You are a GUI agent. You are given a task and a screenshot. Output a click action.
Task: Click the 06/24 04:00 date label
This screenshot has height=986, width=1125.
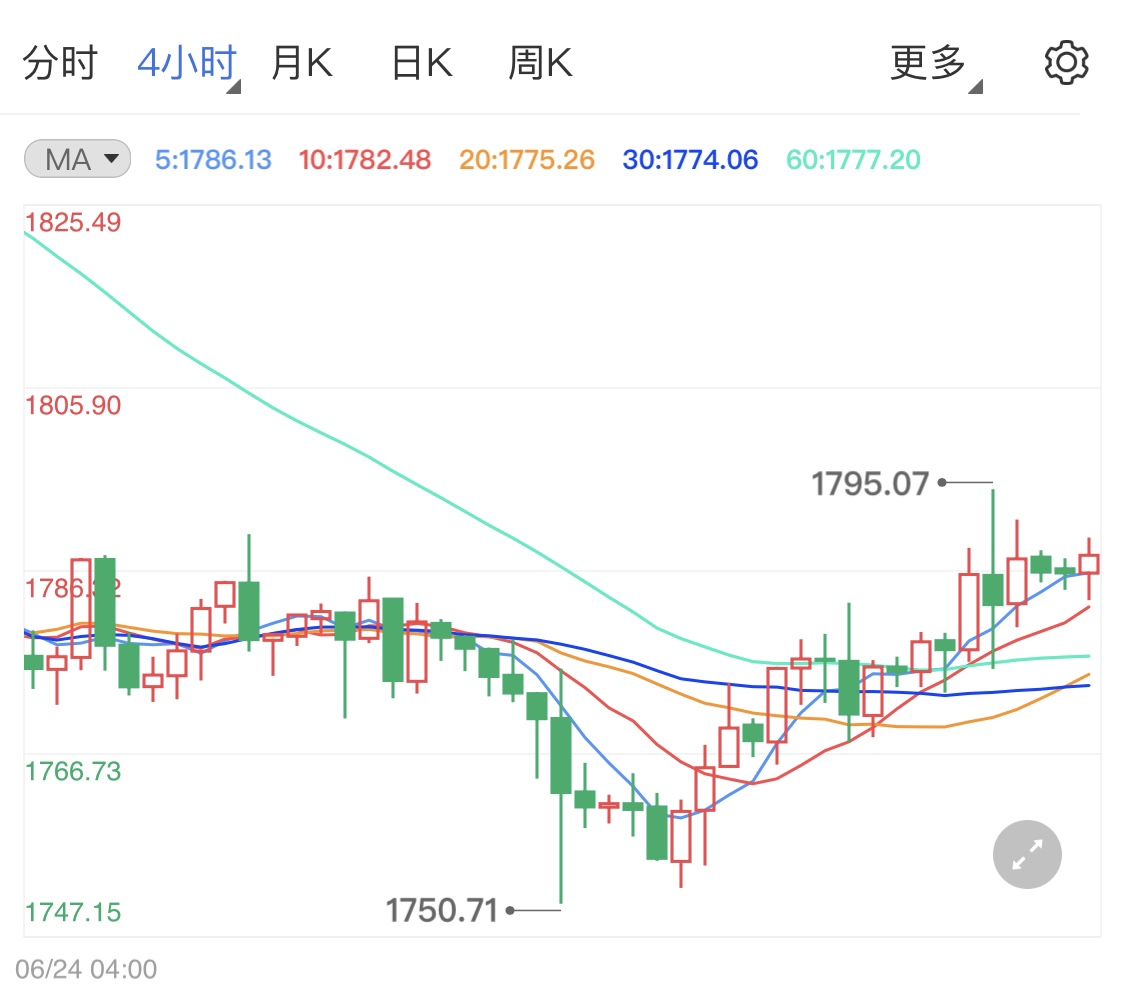click(86, 969)
